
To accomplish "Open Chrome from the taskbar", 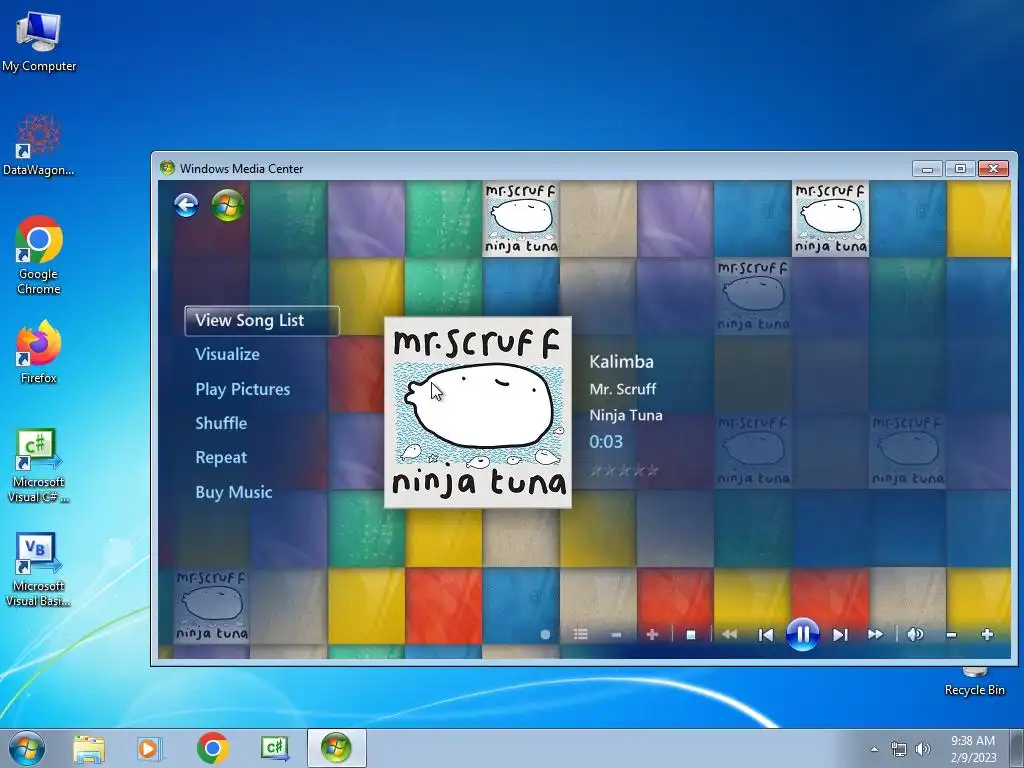I will point(212,748).
